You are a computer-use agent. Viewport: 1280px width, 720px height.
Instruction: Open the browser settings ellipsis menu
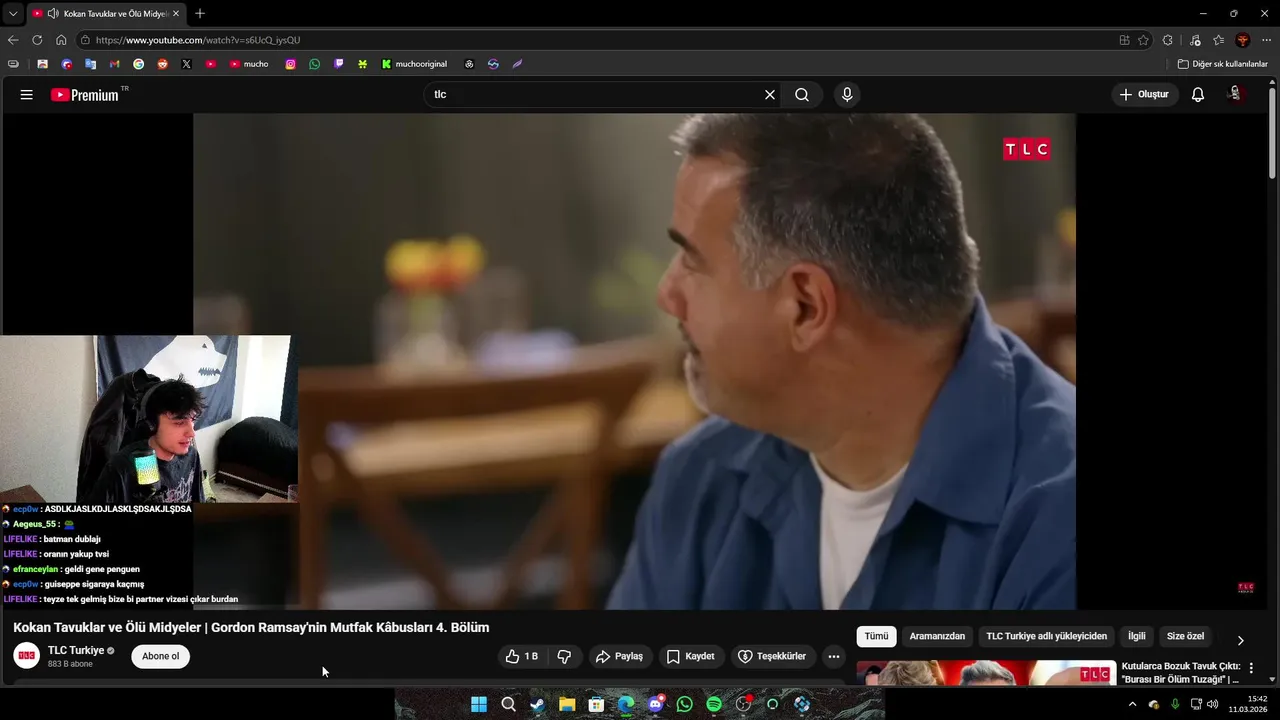1267,40
